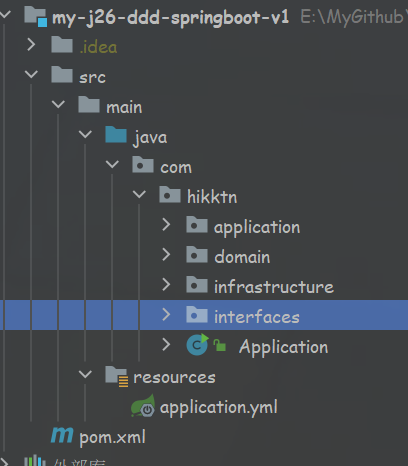Click the blue java source folder icon
Image resolution: width=408 pixels, height=466 pixels.
click(x=116, y=135)
